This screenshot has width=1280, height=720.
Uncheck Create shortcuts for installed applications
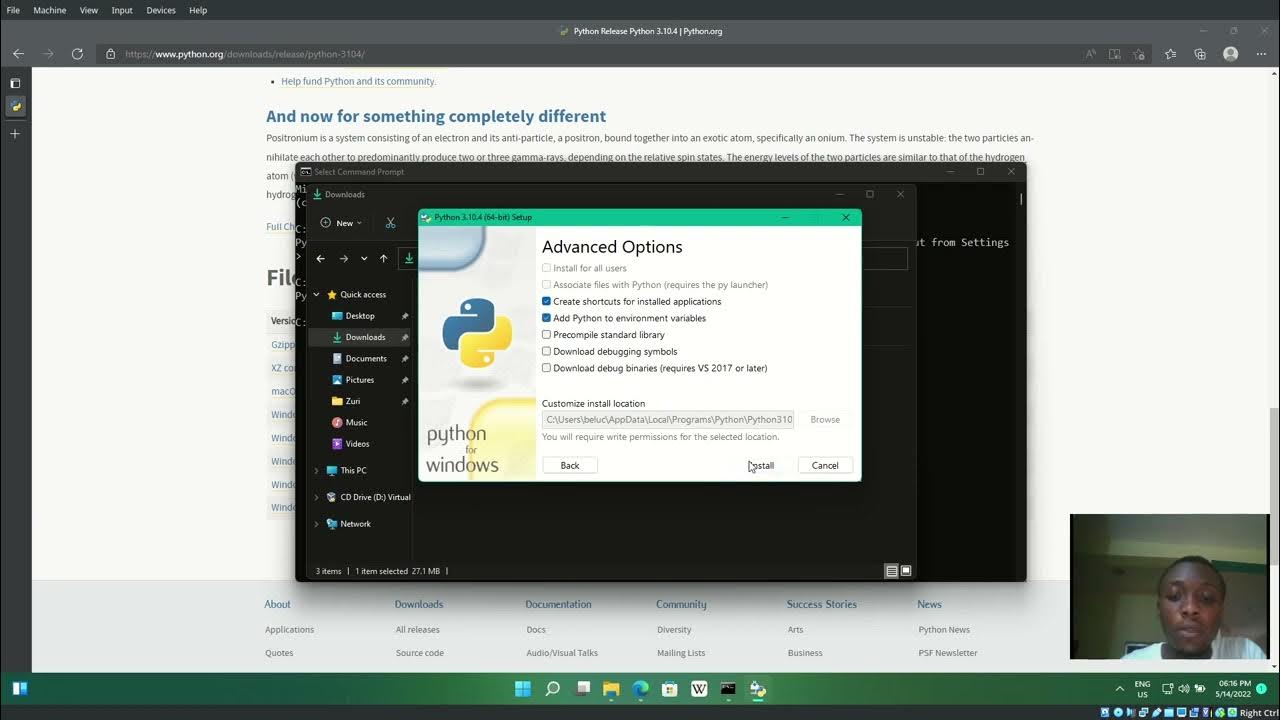[x=546, y=301]
